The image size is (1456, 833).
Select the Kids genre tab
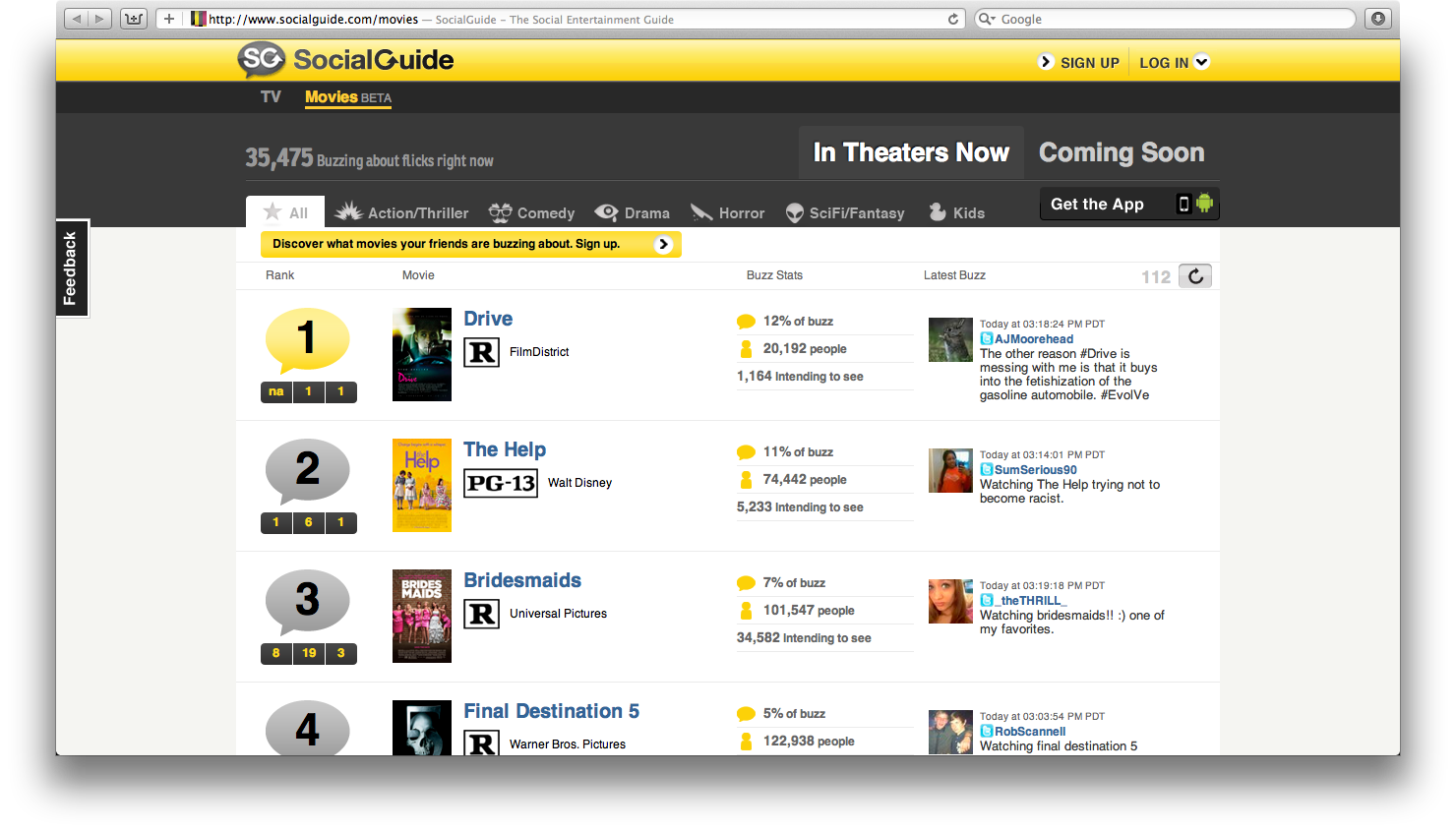(956, 212)
